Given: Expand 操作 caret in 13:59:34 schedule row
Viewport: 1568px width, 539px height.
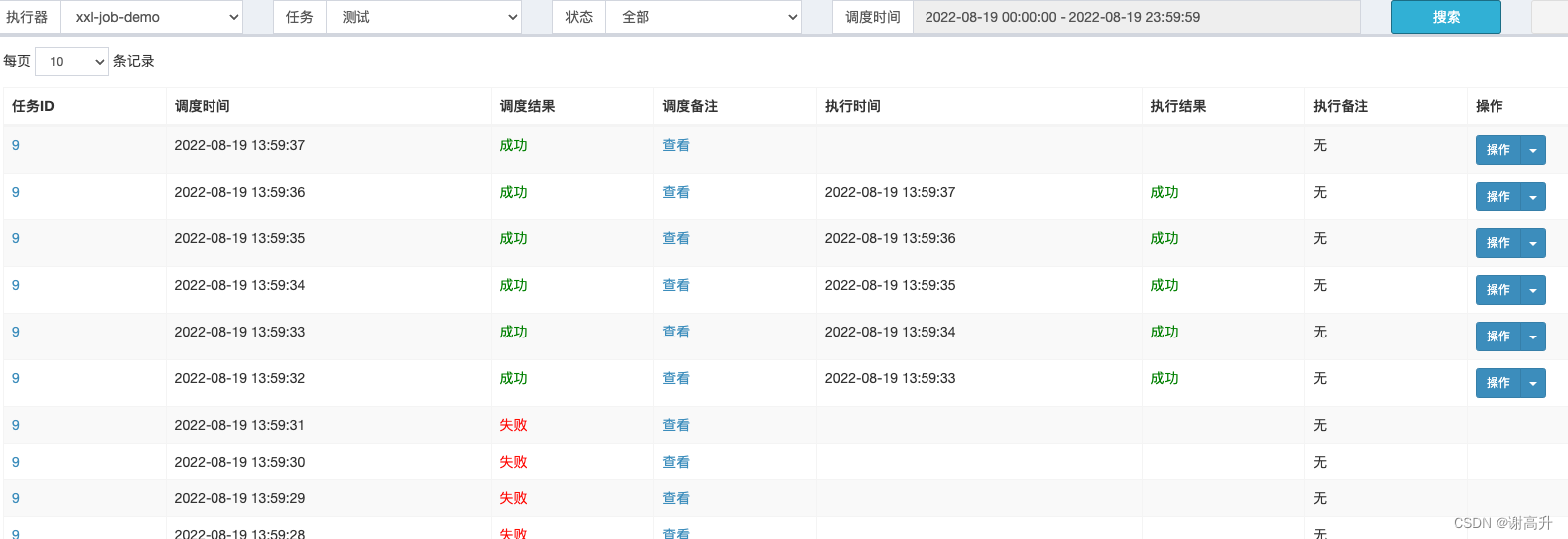Looking at the screenshot, I should pos(1533,290).
